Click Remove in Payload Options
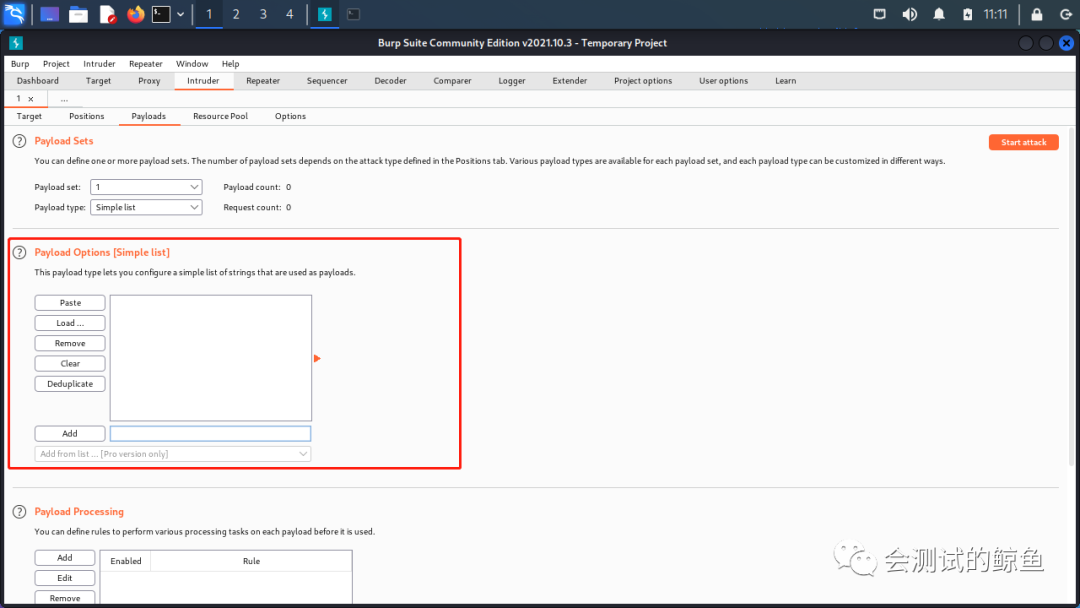 (70, 343)
